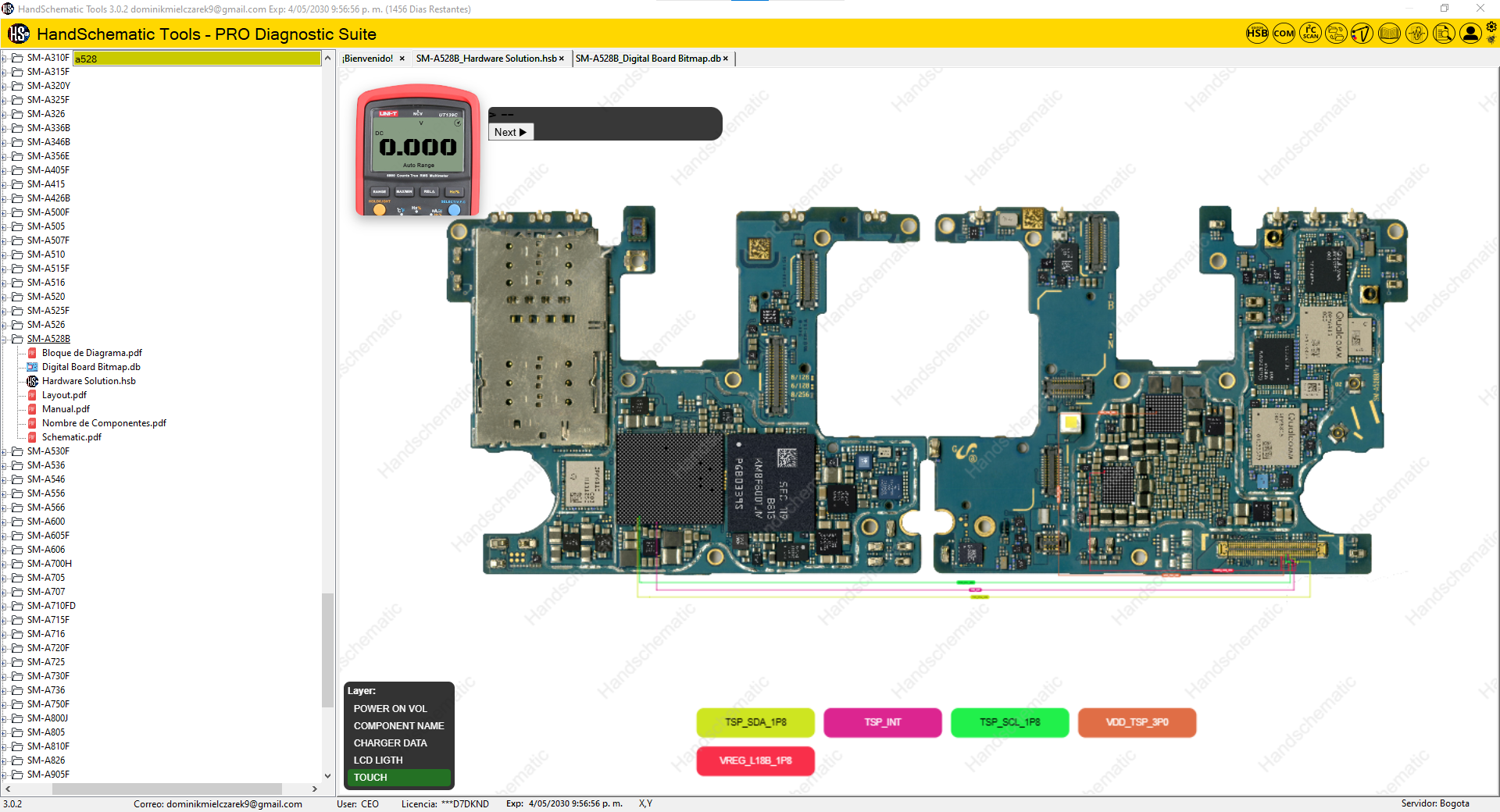The height and width of the screenshot is (812, 1500).
Task: Select the LCD LIGTH layer
Action: click(378, 760)
